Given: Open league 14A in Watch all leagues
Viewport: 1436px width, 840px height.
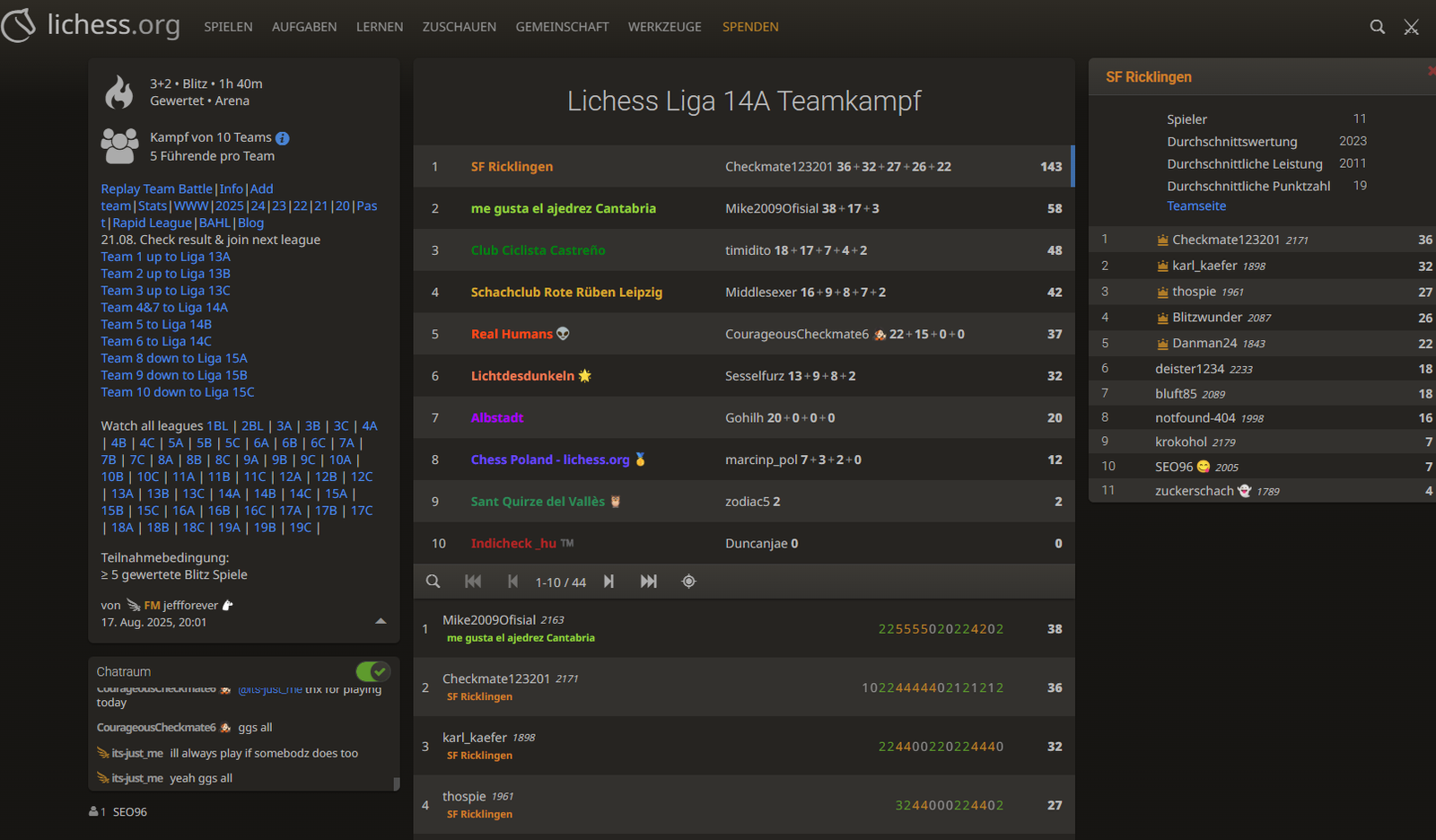Looking at the screenshot, I should (x=230, y=494).
